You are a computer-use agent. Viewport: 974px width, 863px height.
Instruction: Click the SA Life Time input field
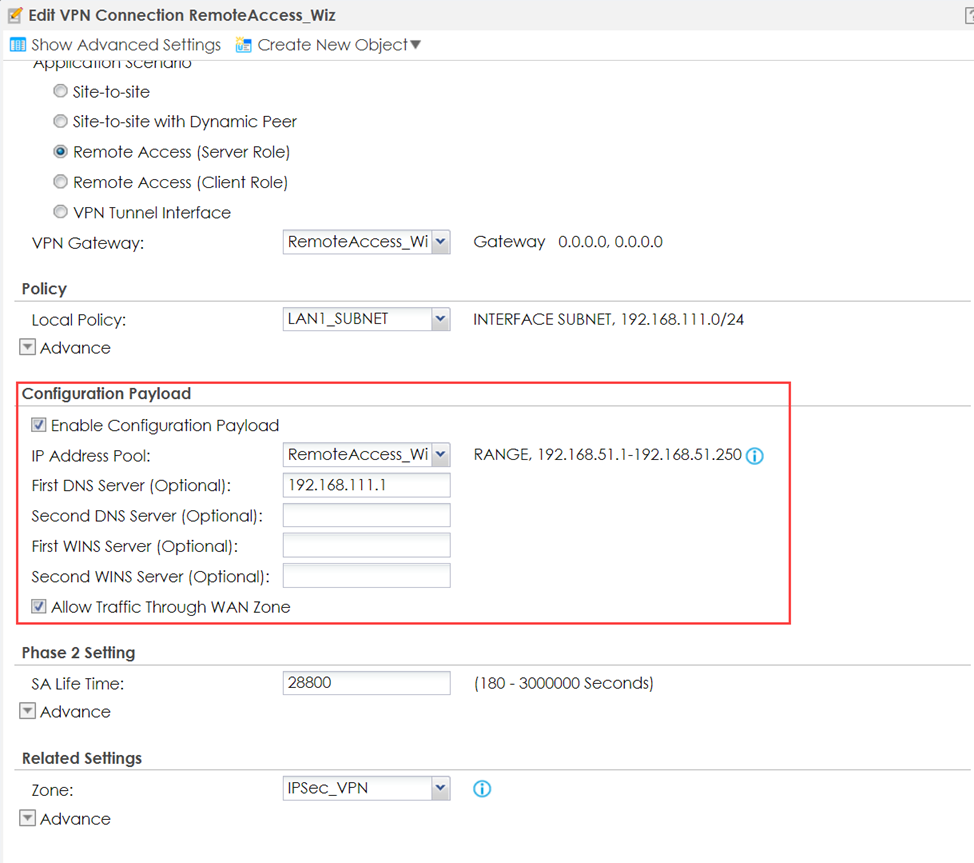click(366, 683)
